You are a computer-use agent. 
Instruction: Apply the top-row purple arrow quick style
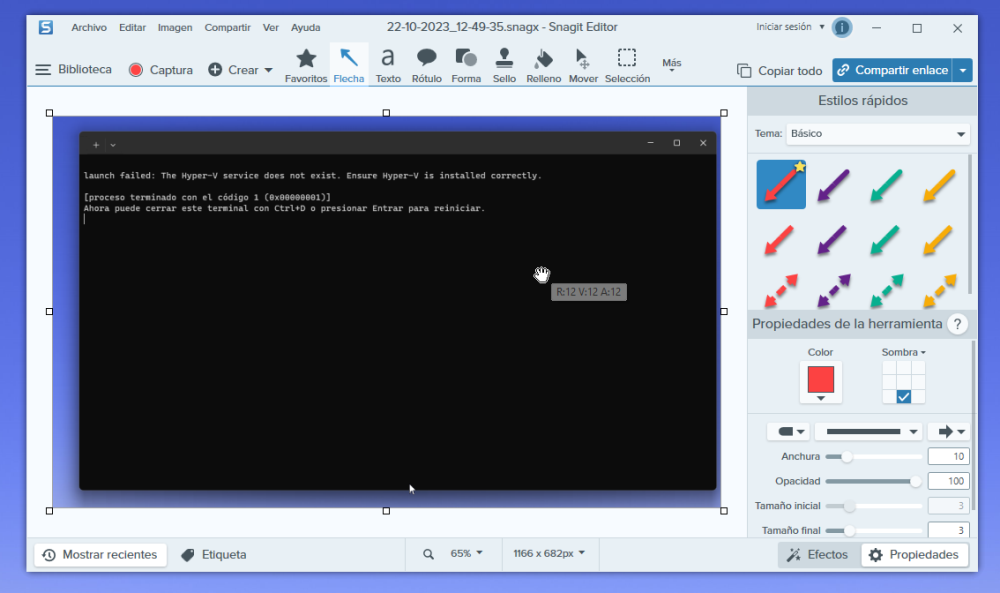click(x=834, y=185)
